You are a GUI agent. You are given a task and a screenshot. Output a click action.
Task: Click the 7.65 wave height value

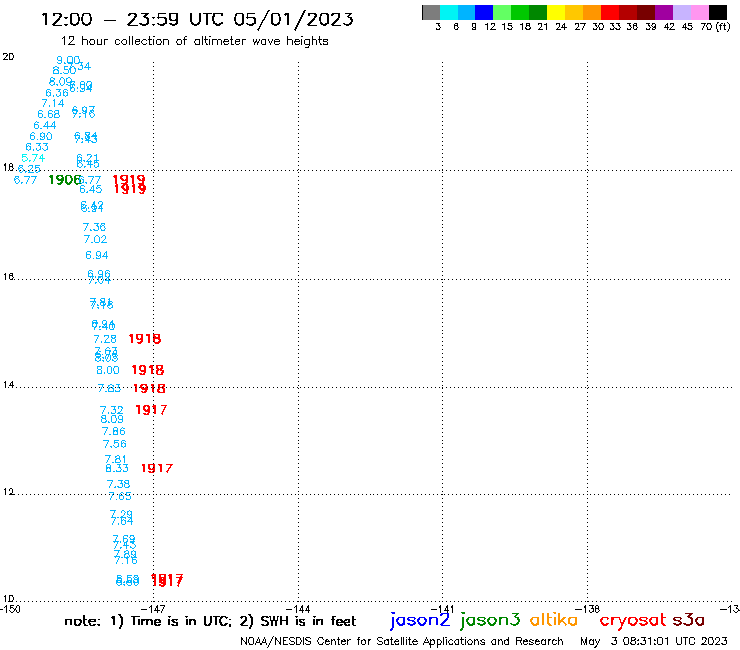(x=120, y=496)
